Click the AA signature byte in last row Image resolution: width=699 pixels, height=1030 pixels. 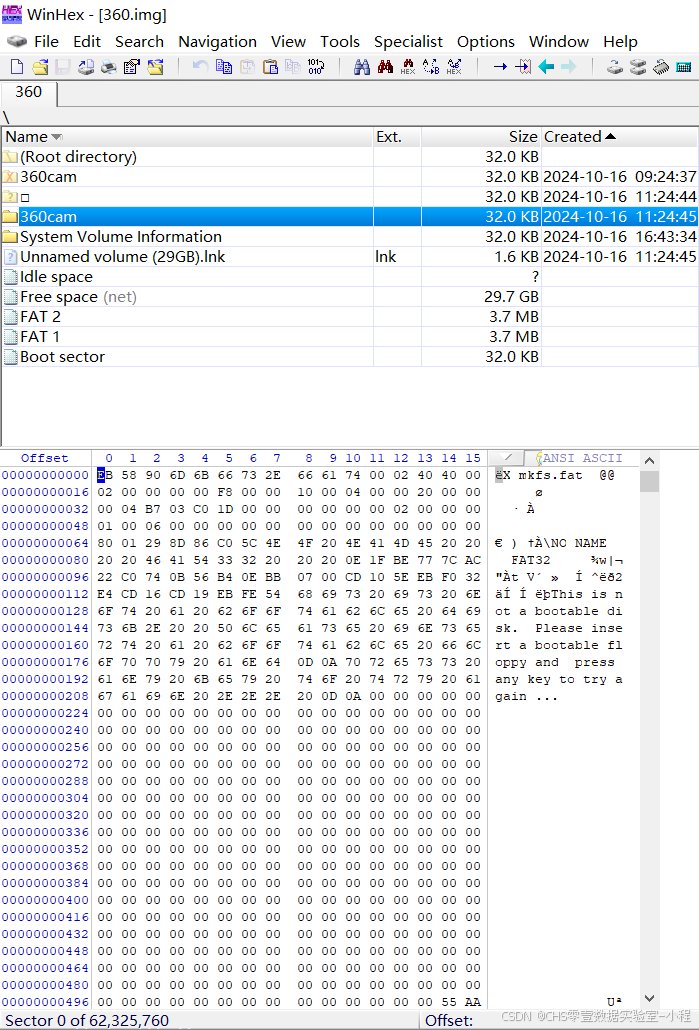(x=472, y=1002)
